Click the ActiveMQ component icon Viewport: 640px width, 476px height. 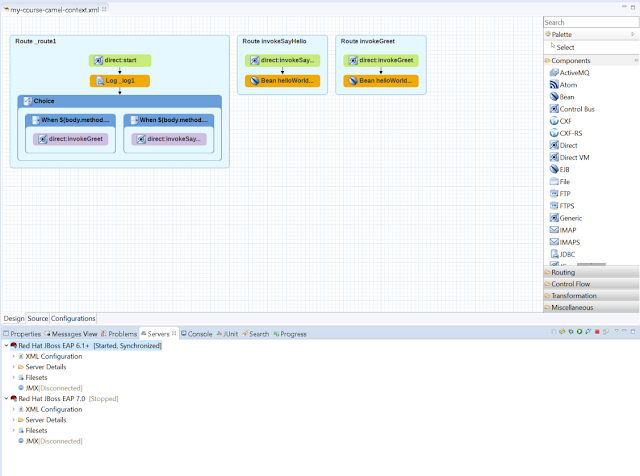tap(554, 73)
